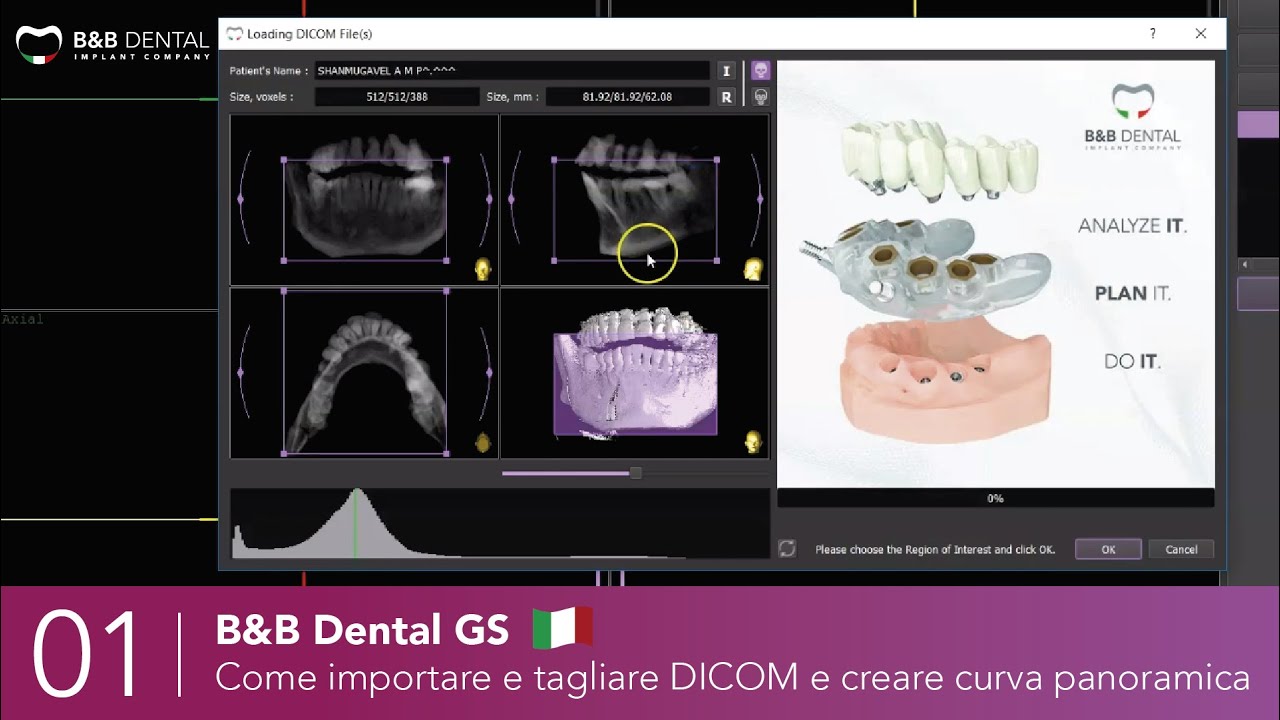The height and width of the screenshot is (720, 1280).
Task: Click the left arc marker in lateral view
Action: coord(511,199)
